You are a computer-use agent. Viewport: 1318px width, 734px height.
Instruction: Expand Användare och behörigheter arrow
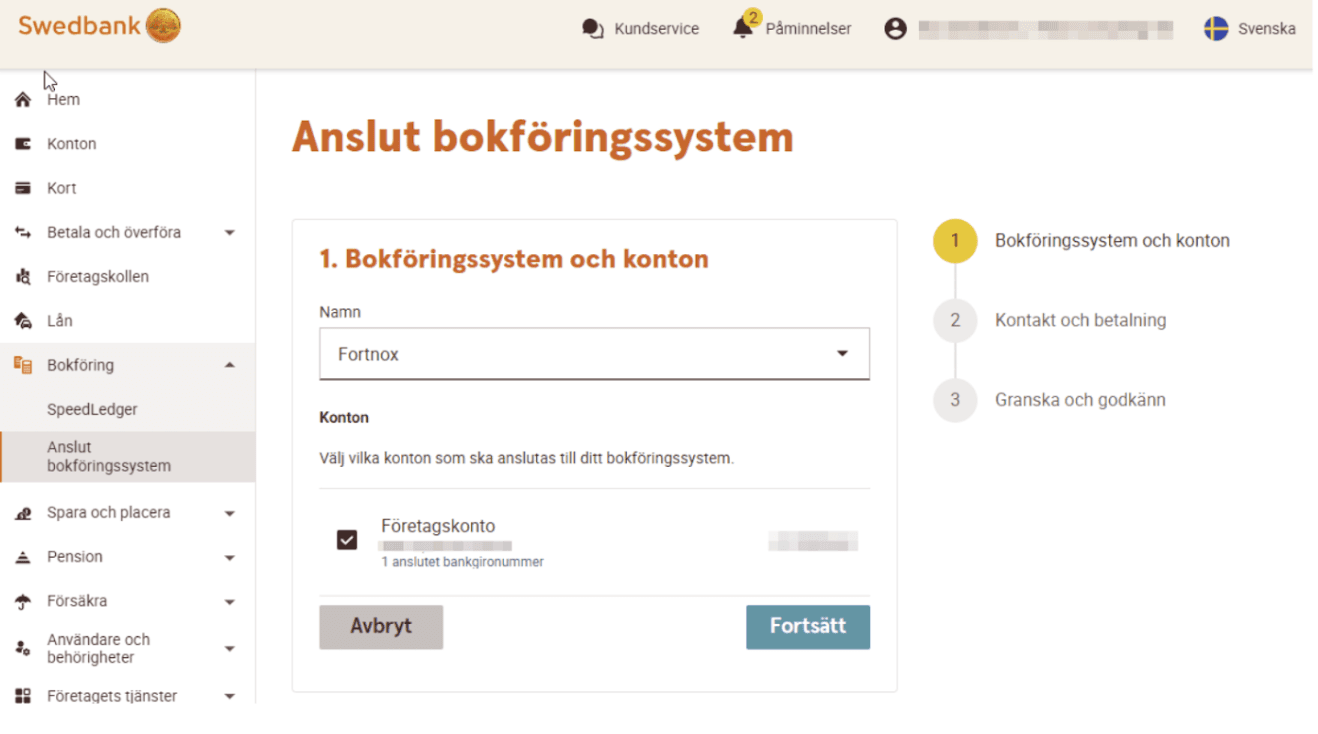tap(229, 649)
